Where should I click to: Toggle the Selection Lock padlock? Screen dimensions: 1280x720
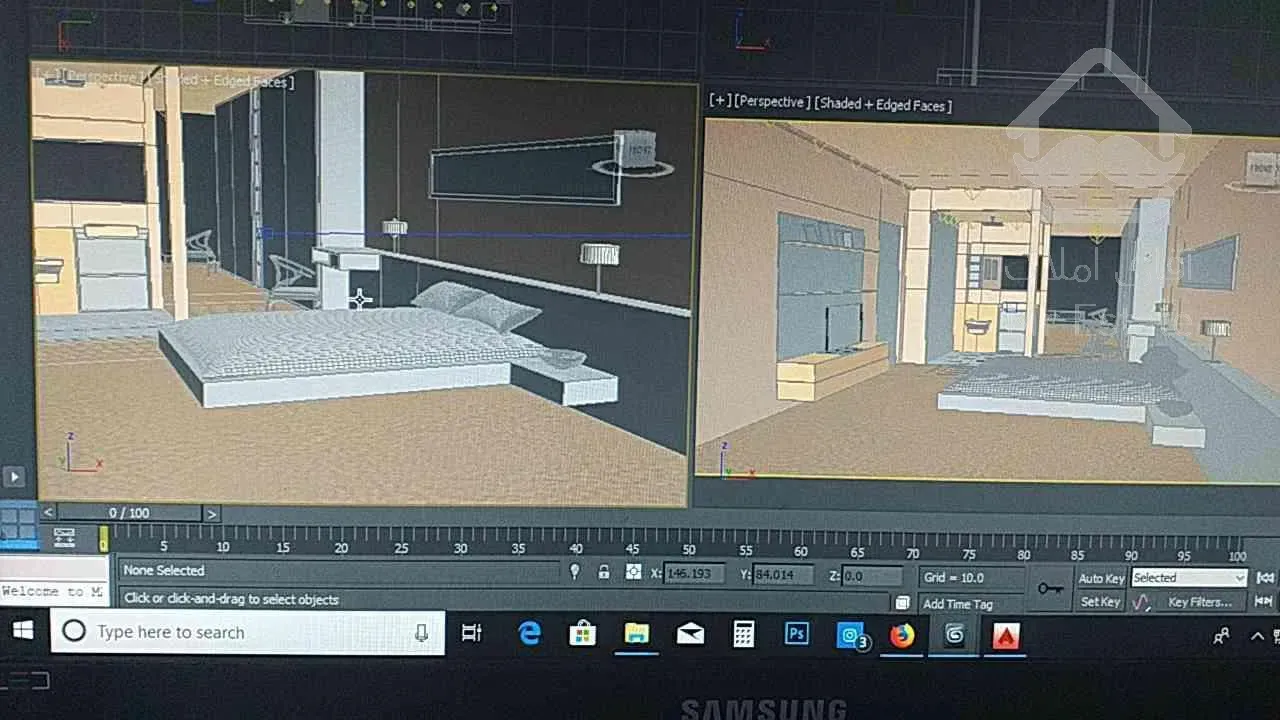pos(603,572)
